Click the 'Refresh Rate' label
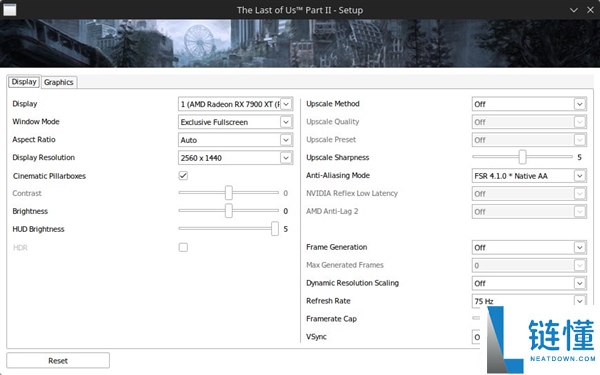600x375 pixels. click(x=328, y=301)
